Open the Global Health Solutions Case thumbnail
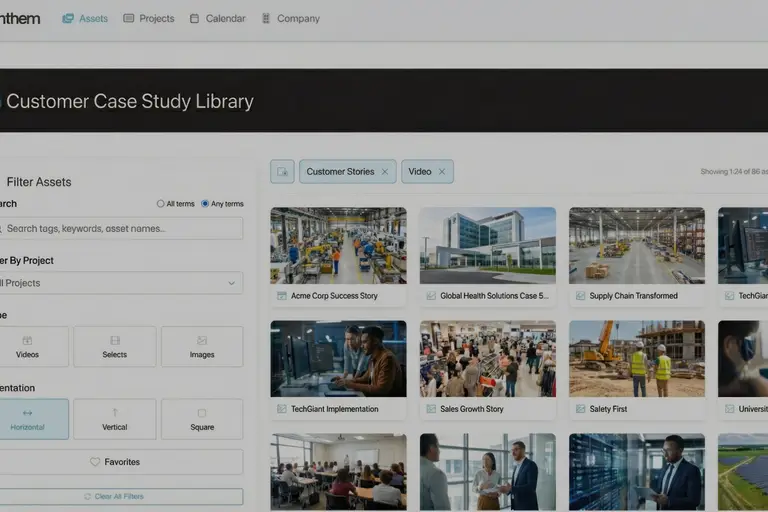Image resolution: width=768 pixels, height=512 pixels. (x=488, y=245)
